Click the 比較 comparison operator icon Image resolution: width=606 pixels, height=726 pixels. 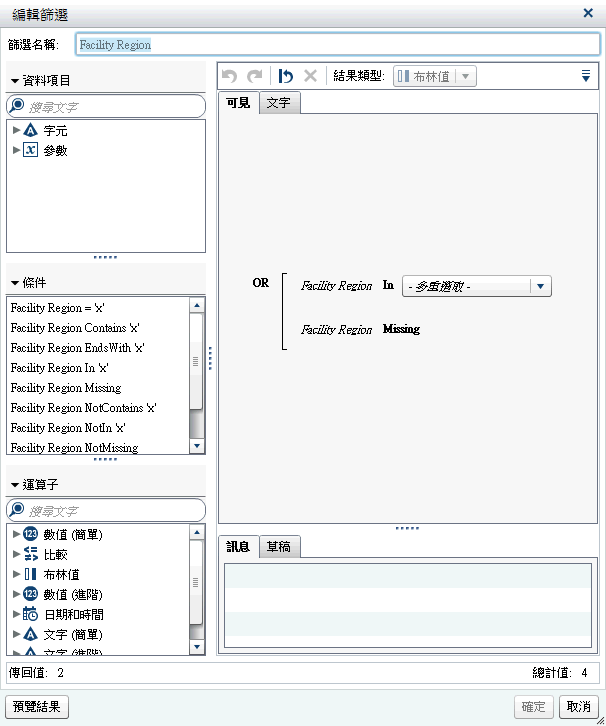point(30,554)
